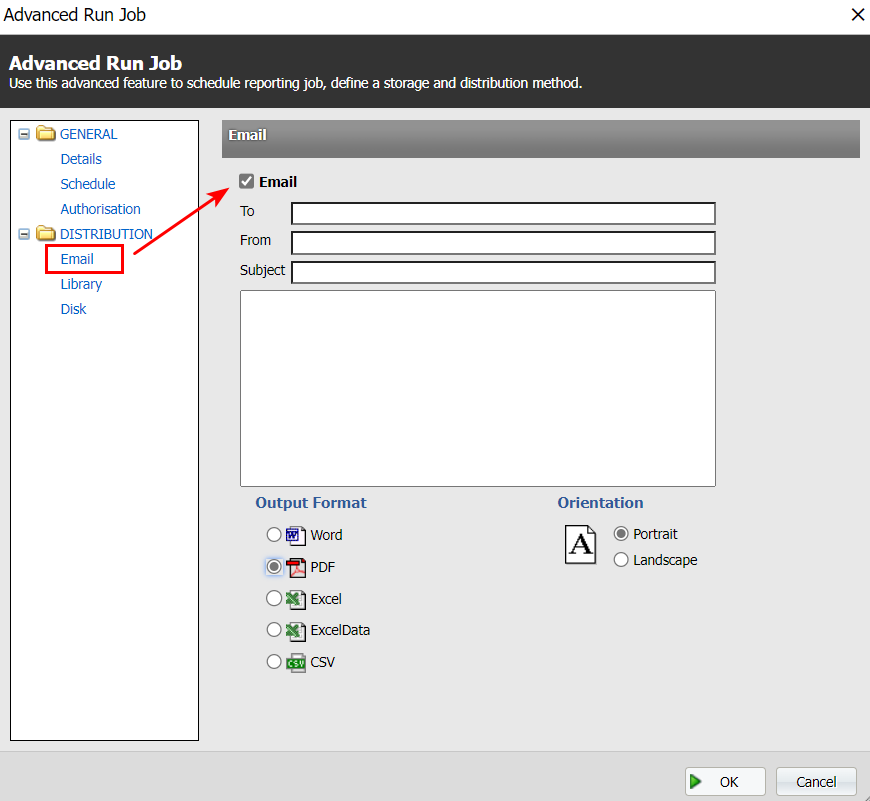
Task: Click the DISTRIBUTION folder icon
Action: (46, 234)
